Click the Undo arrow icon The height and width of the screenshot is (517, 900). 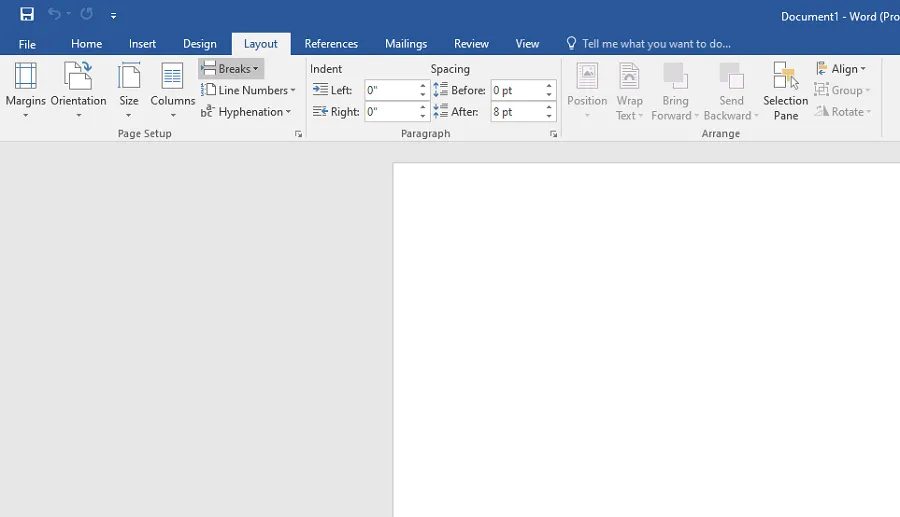(54, 14)
